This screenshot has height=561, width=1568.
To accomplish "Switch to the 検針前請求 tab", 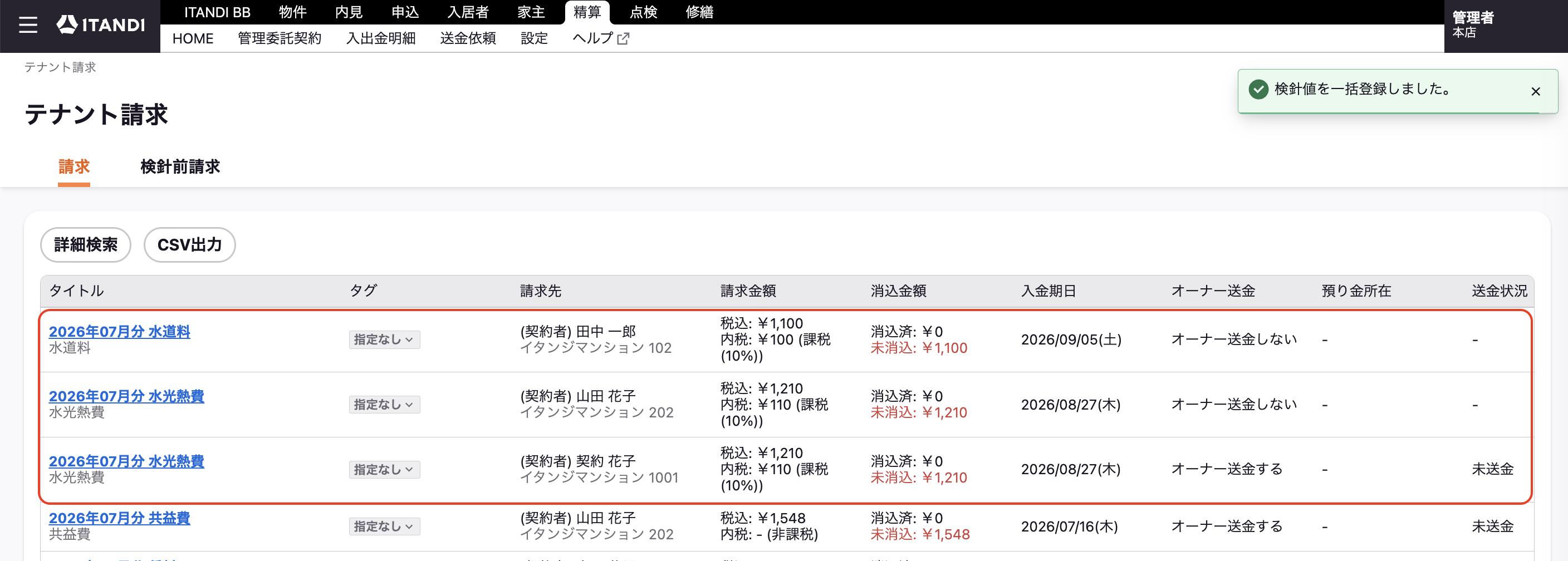I will (180, 167).
